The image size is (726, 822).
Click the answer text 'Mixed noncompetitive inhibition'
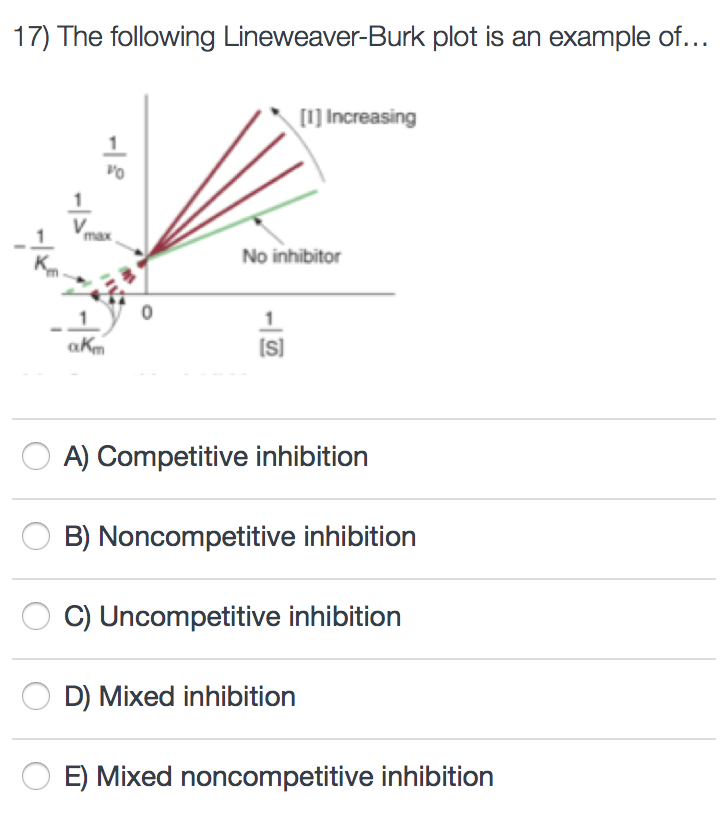click(277, 776)
